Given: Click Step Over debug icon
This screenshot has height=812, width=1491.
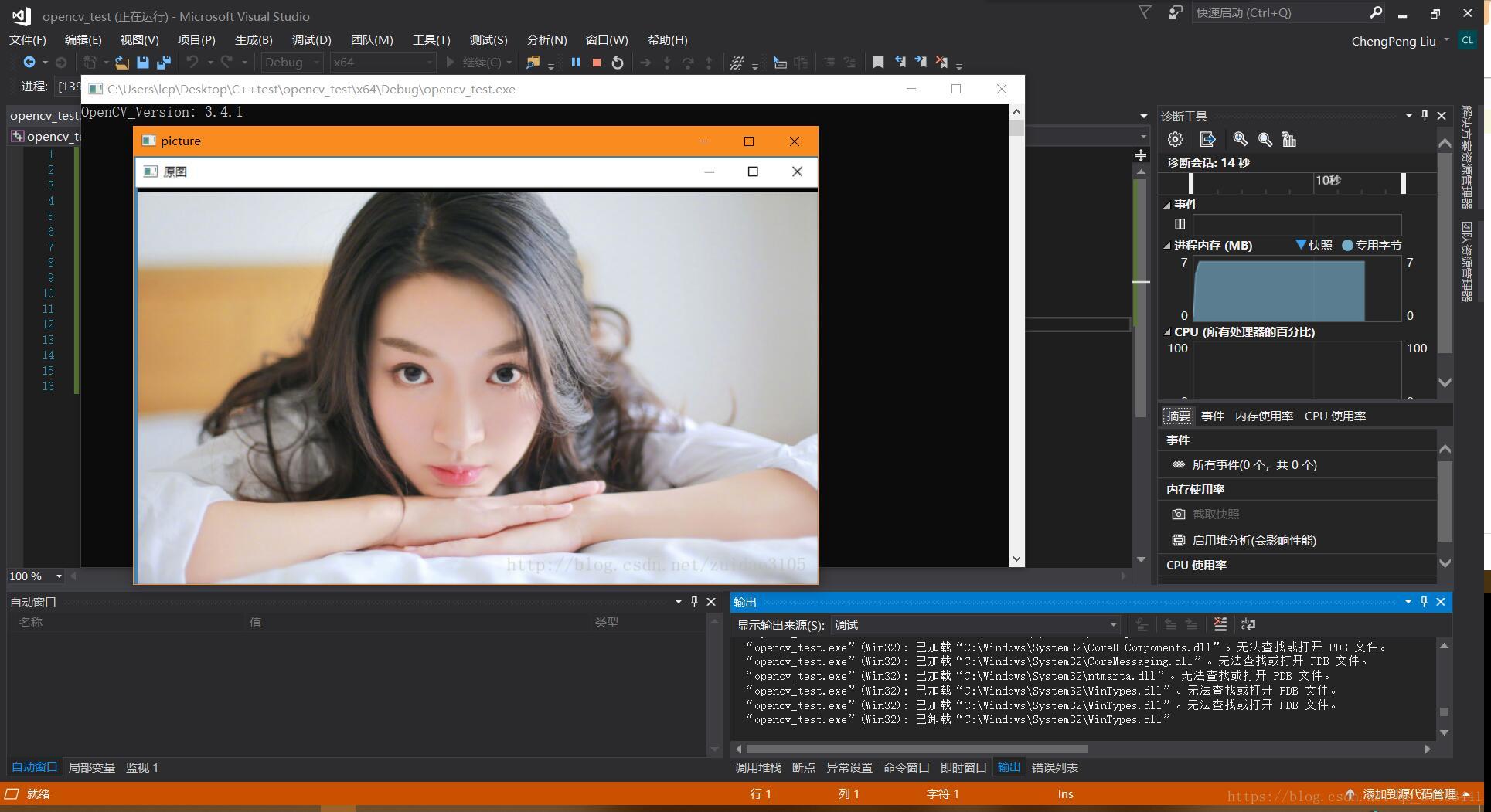Looking at the screenshot, I should pyautogui.click(x=688, y=63).
